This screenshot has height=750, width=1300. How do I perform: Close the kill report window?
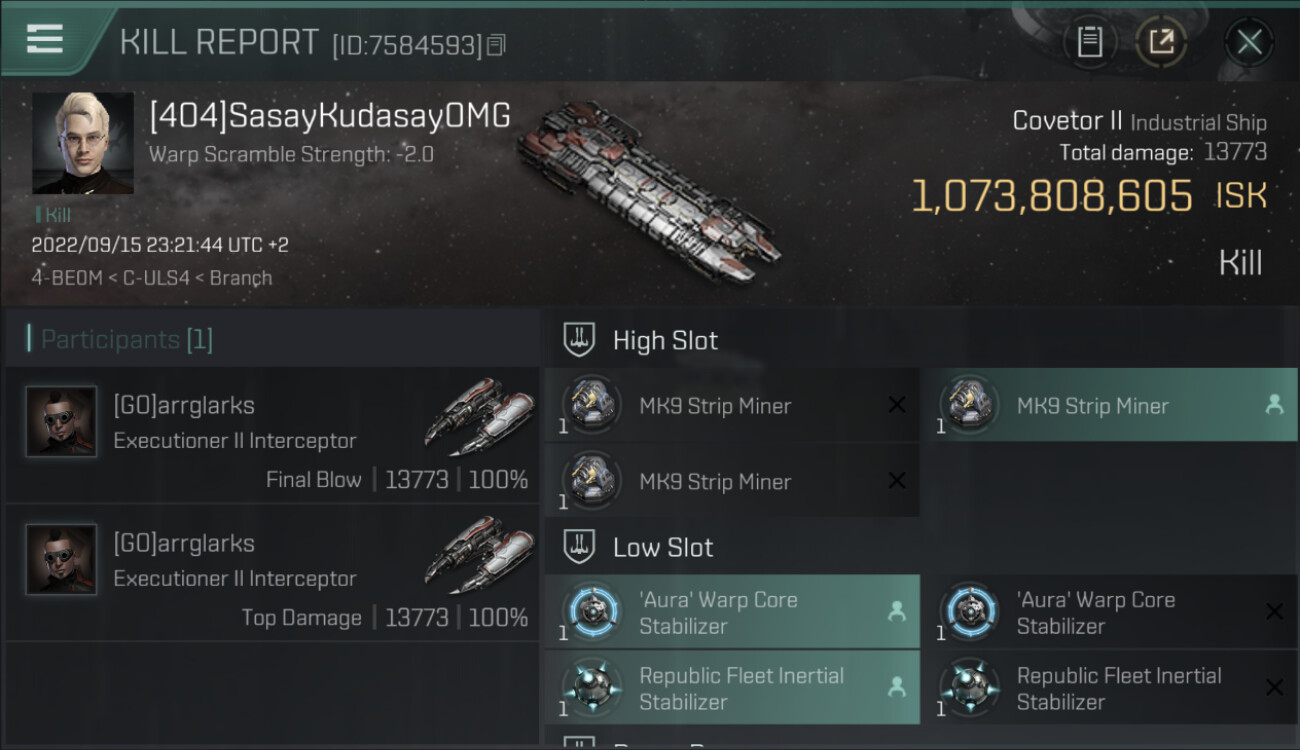click(x=1248, y=42)
